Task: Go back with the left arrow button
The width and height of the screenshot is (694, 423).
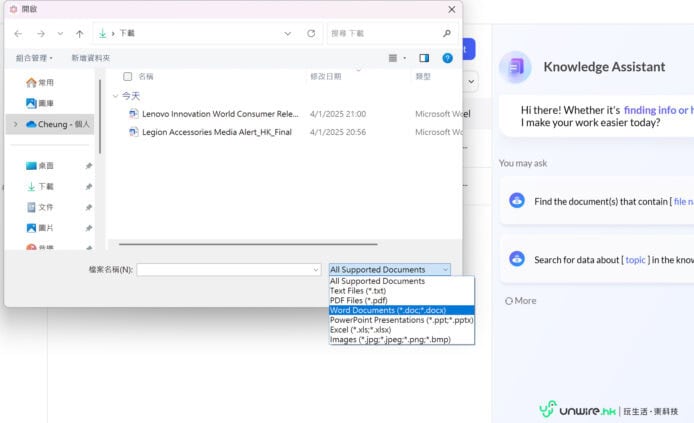Action: pos(18,34)
